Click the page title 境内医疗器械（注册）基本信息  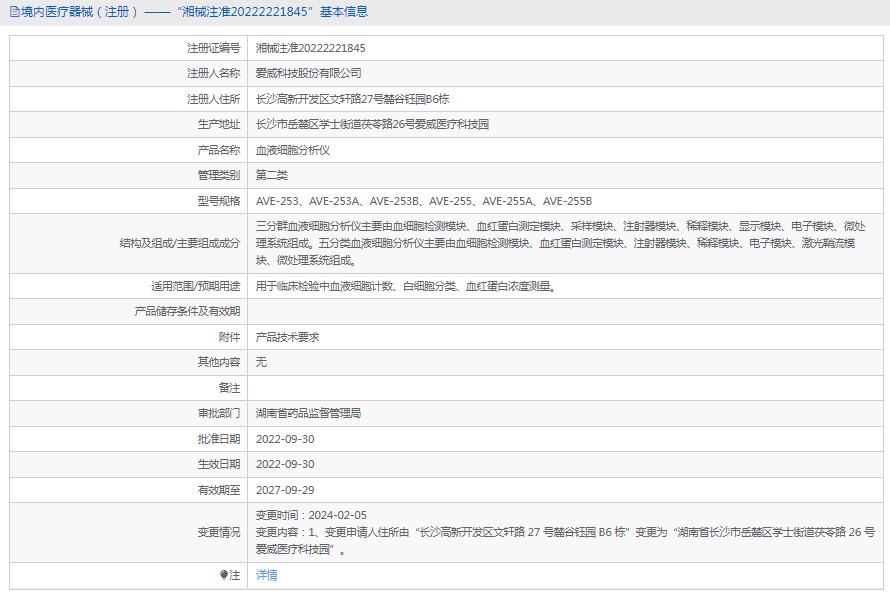click(194, 12)
